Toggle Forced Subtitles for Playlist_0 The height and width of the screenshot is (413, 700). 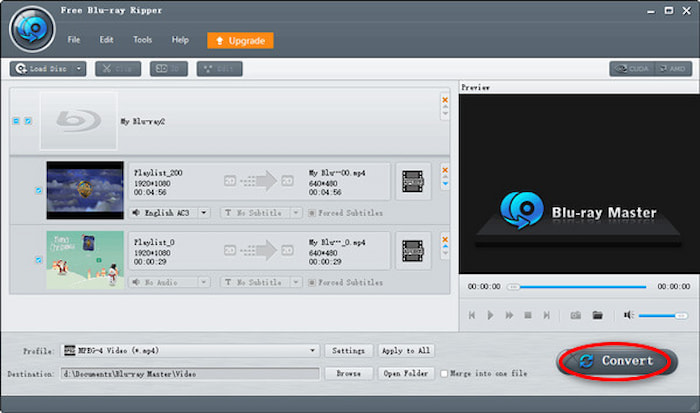click(x=312, y=283)
